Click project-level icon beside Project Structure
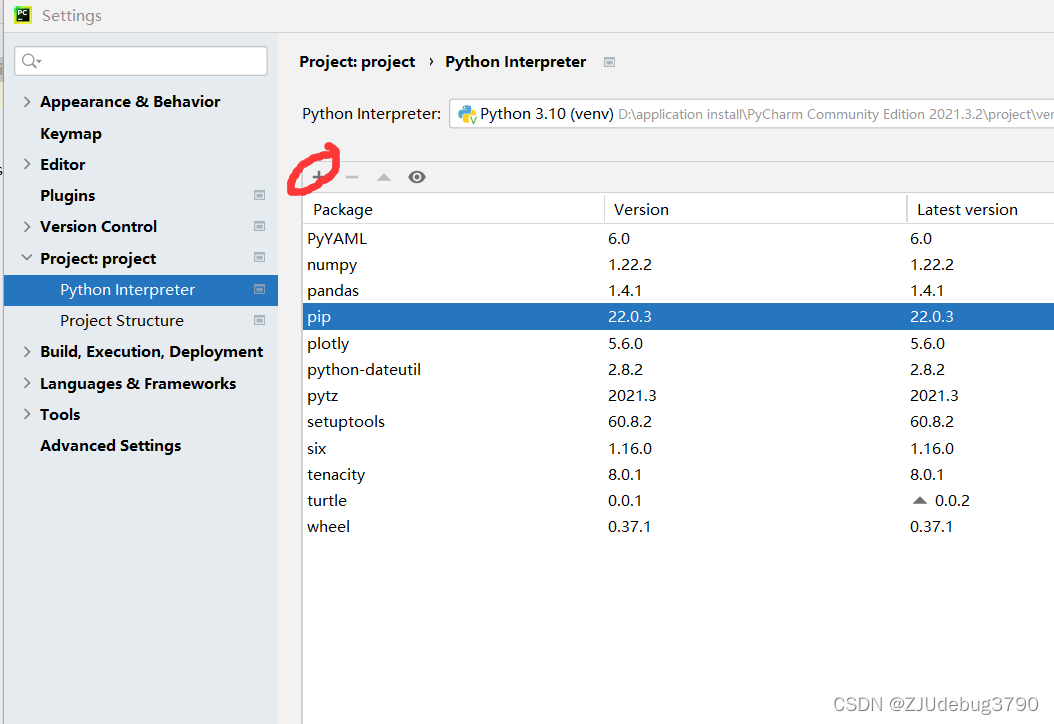 259,321
